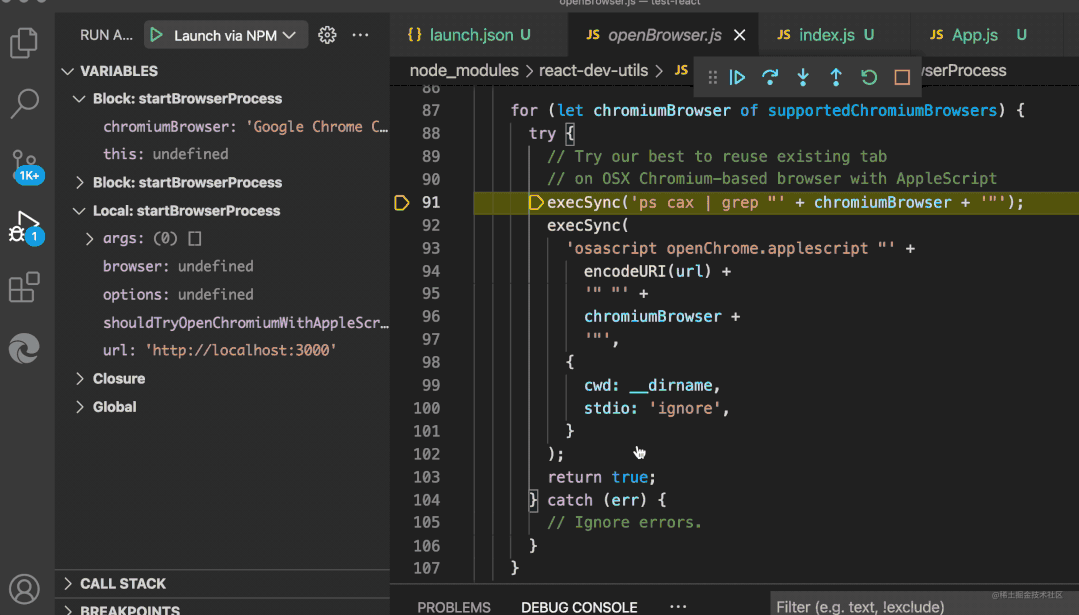
Task: Toggle breakpoint at line 91 gutter
Action: 402,203
